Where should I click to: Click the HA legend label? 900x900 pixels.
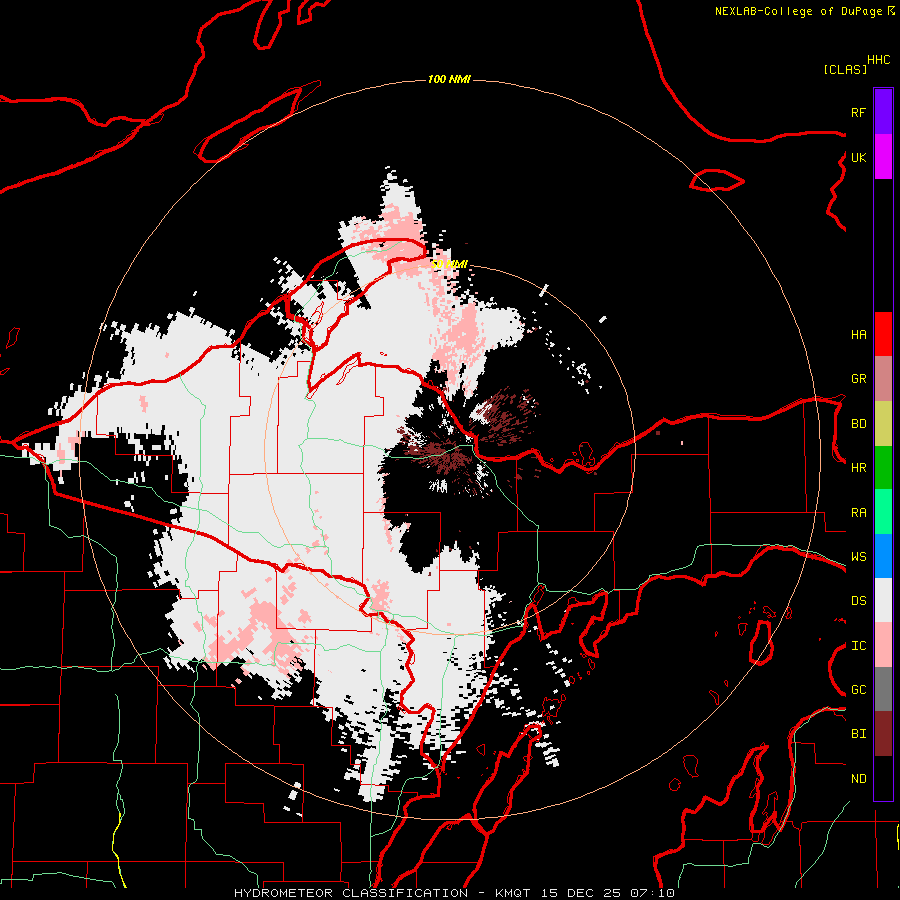click(858, 334)
